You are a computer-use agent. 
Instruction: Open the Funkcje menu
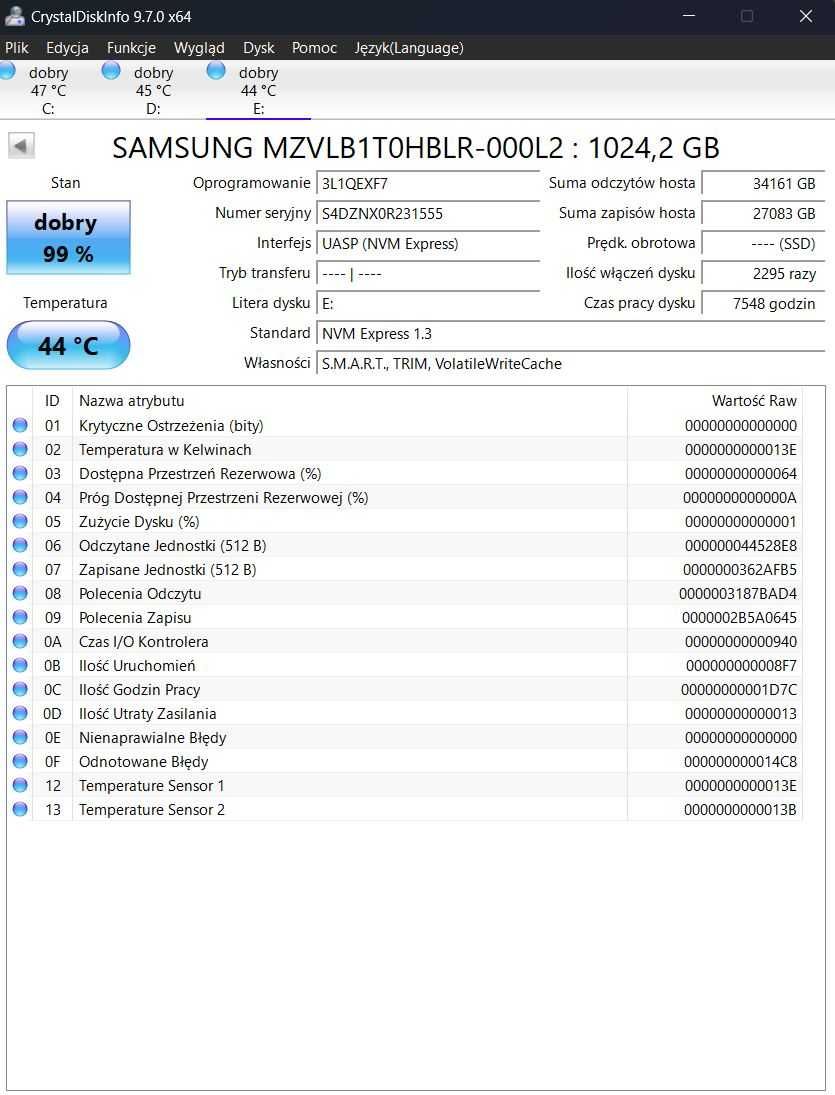click(131, 47)
